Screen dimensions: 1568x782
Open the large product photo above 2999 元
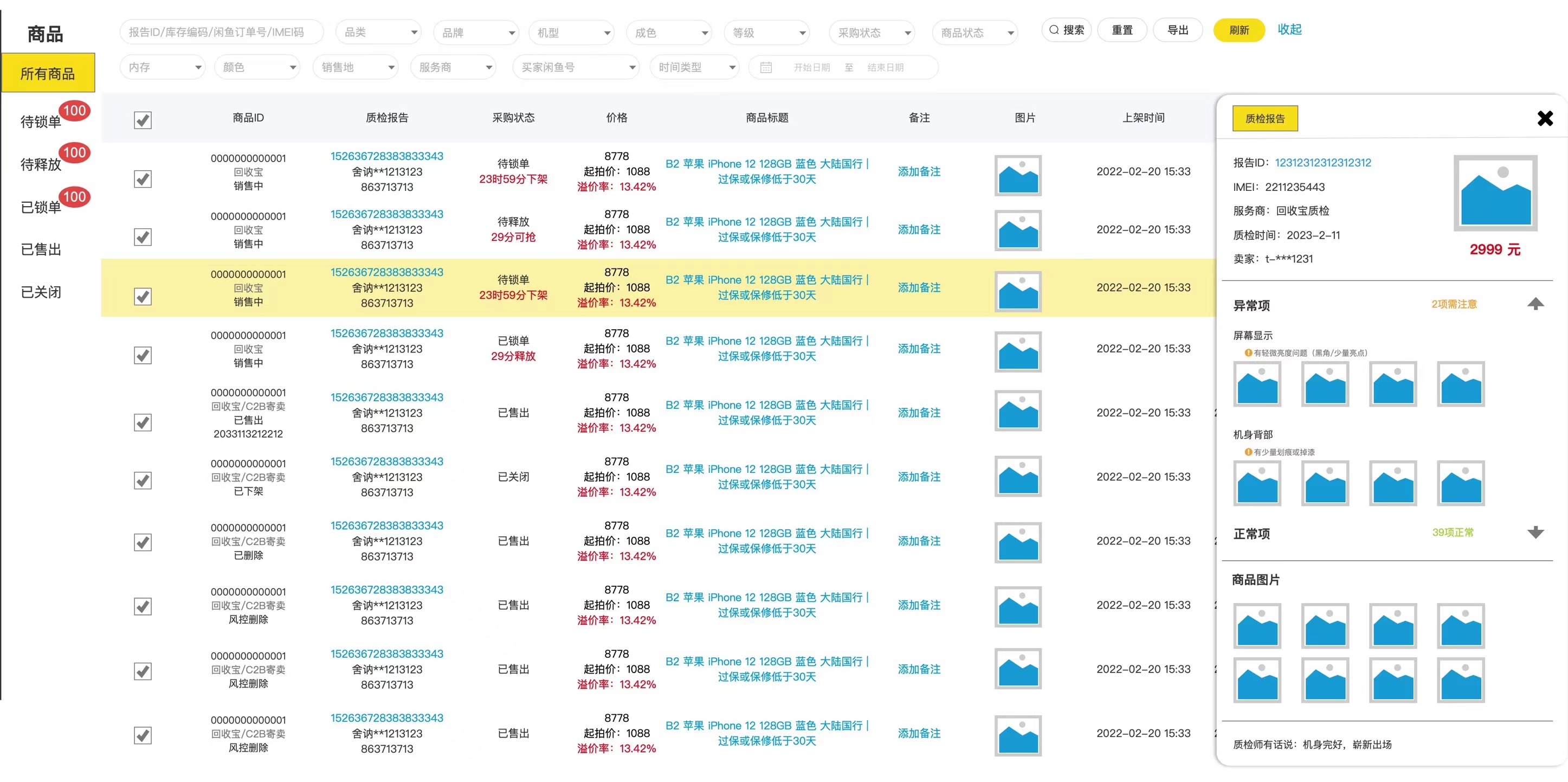tap(1495, 193)
